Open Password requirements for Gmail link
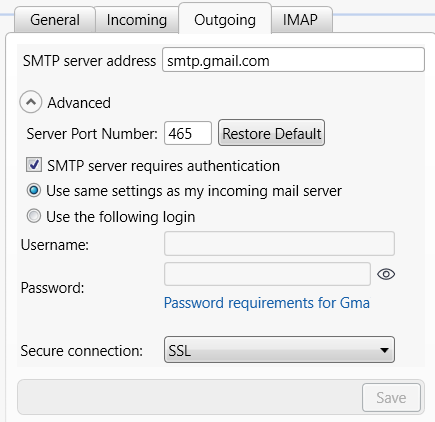The image size is (435, 422). [x=267, y=303]
